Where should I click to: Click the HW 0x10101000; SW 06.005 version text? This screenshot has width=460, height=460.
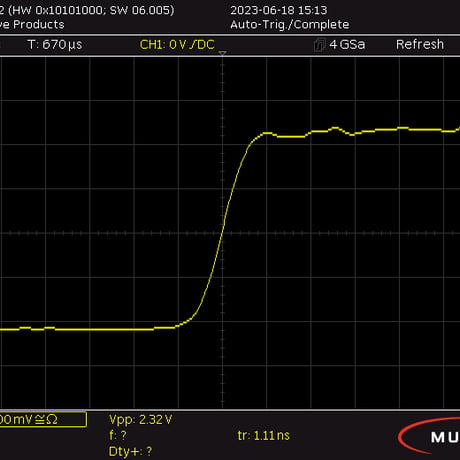tap(91, 10)
